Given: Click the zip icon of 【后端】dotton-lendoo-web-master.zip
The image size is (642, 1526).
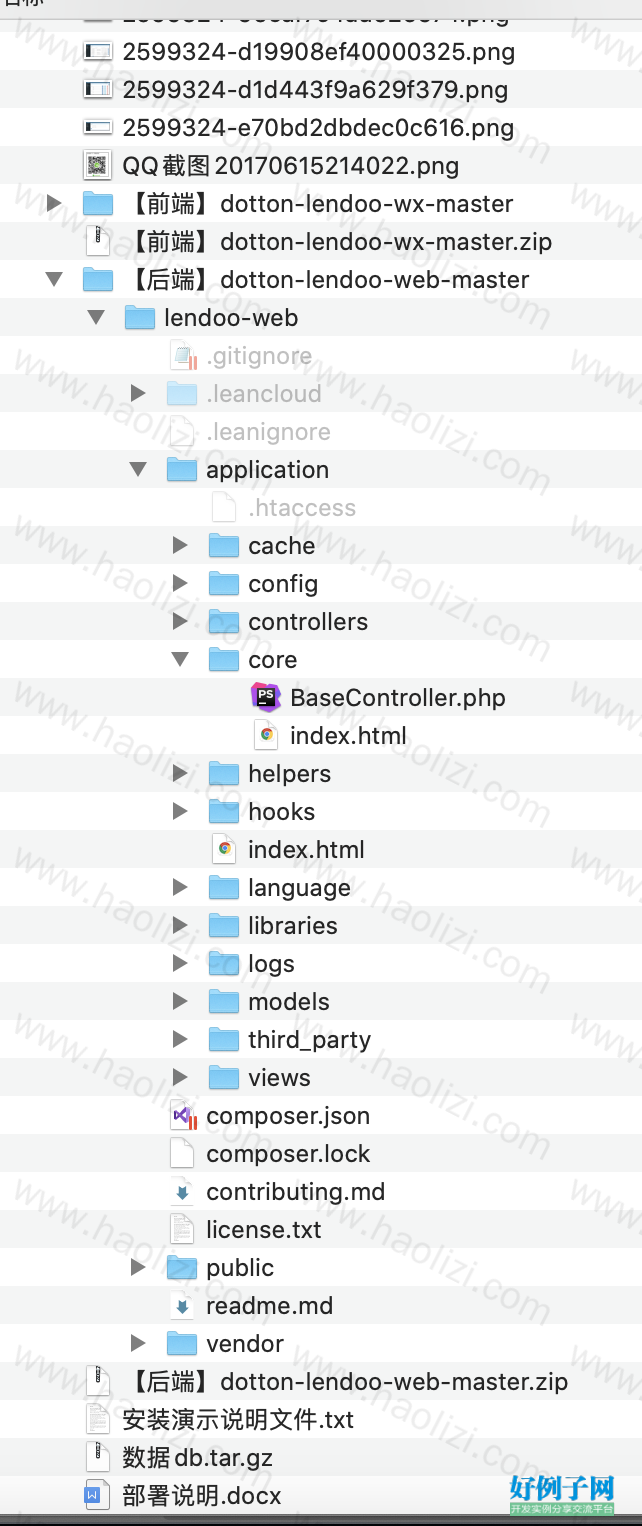Looking at the screenshot, I should (97, 1381).
